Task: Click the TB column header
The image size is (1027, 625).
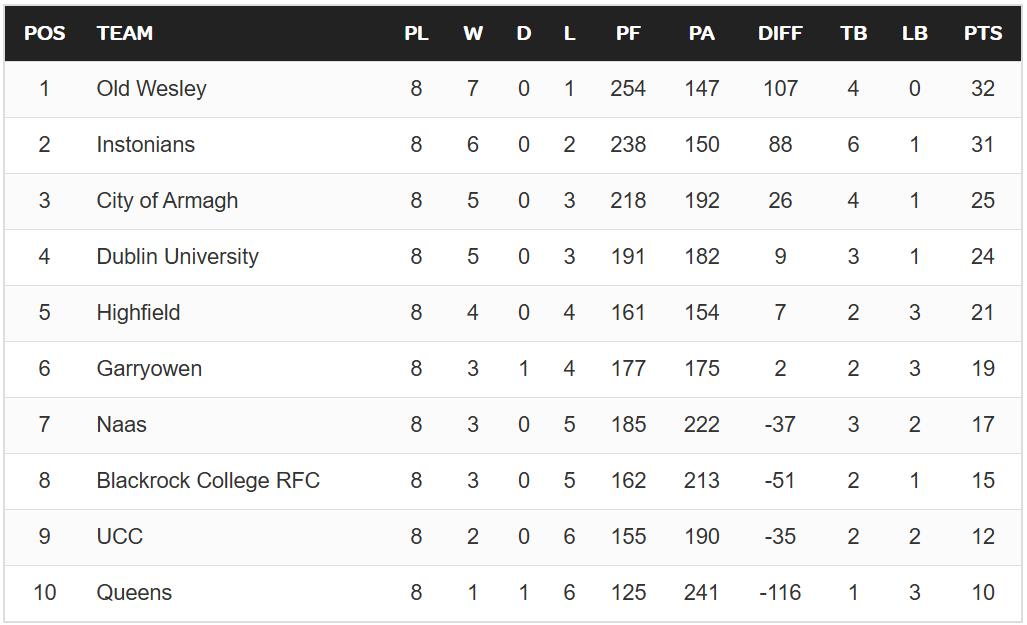Action: coord(853,33)
